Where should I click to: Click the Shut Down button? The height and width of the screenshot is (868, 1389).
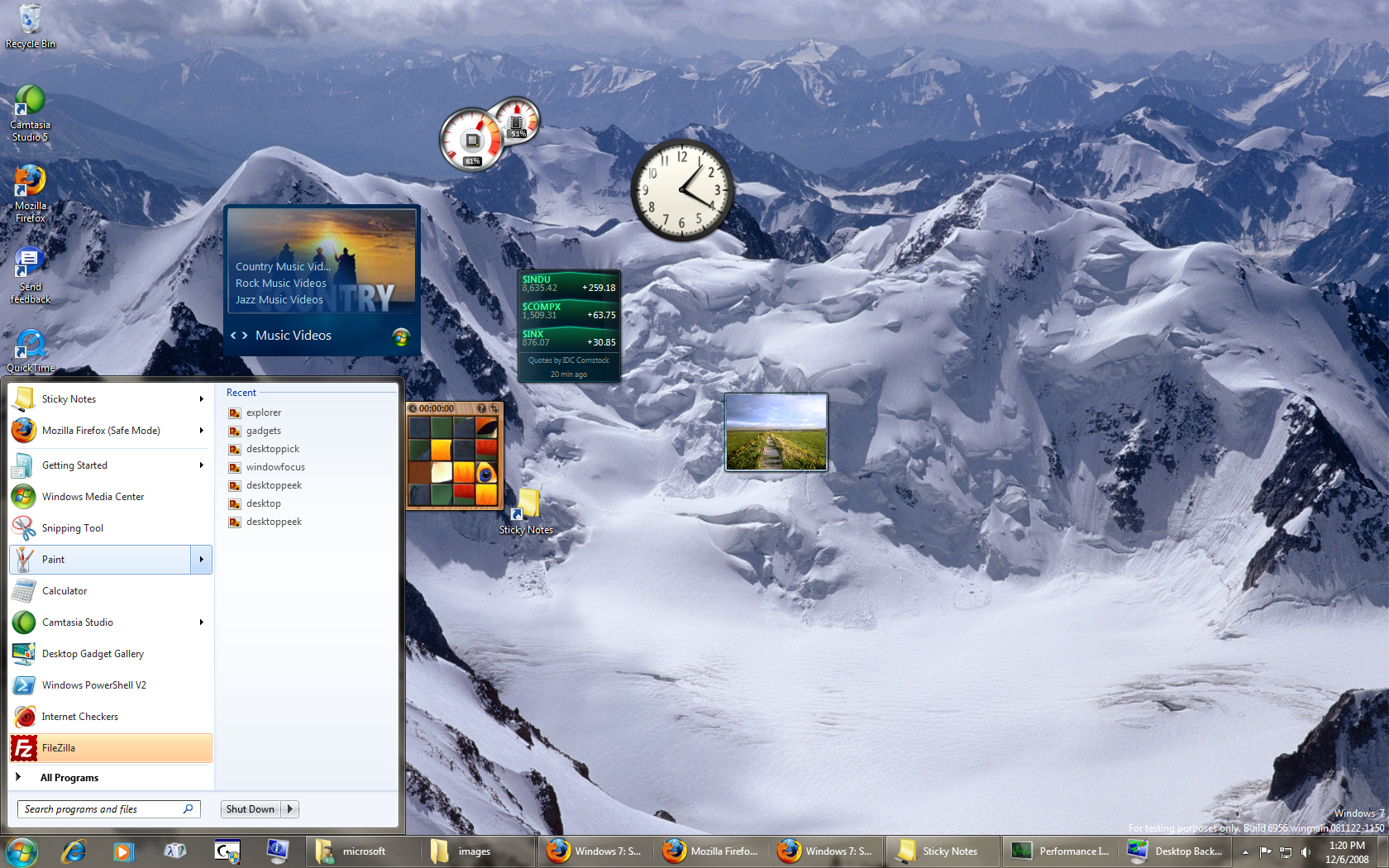tap(251, 809)
